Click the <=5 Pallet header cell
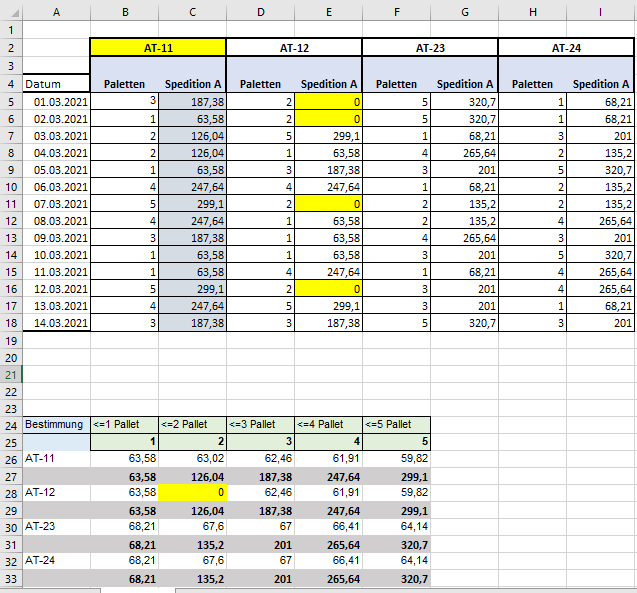Viewport: 637px width, 593px height. 396,424
